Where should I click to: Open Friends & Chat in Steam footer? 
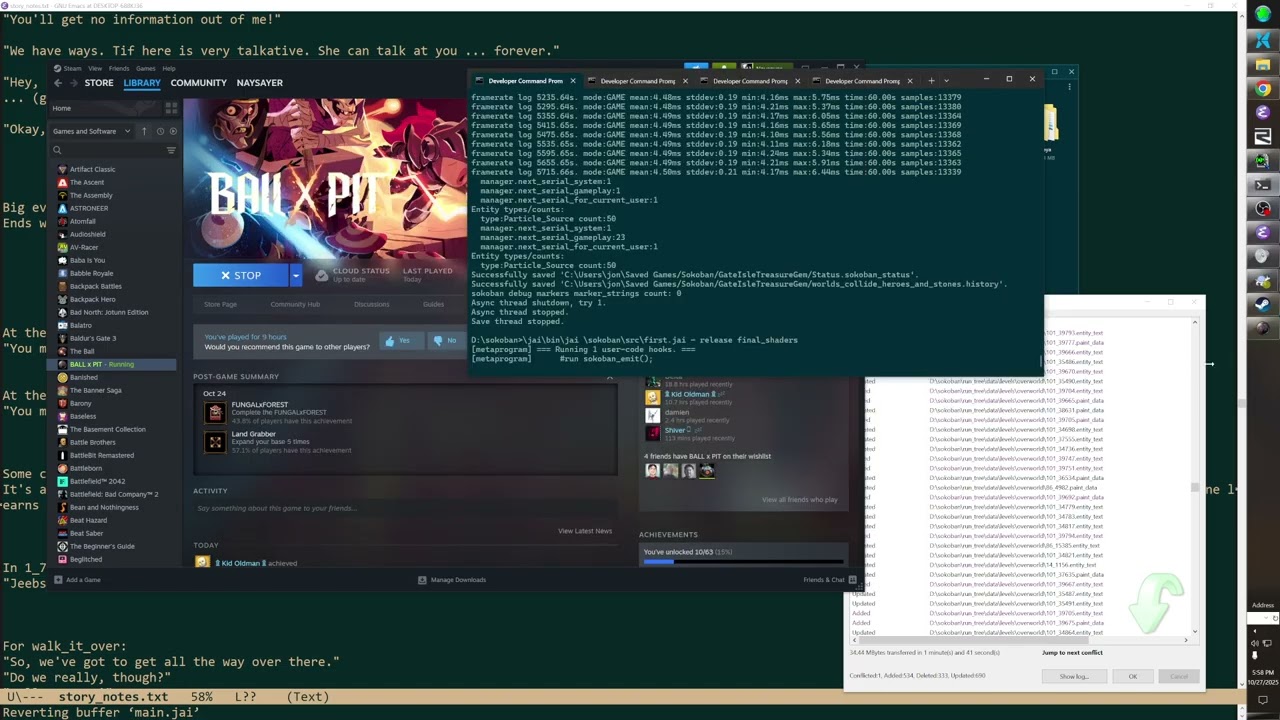(829, 580)
